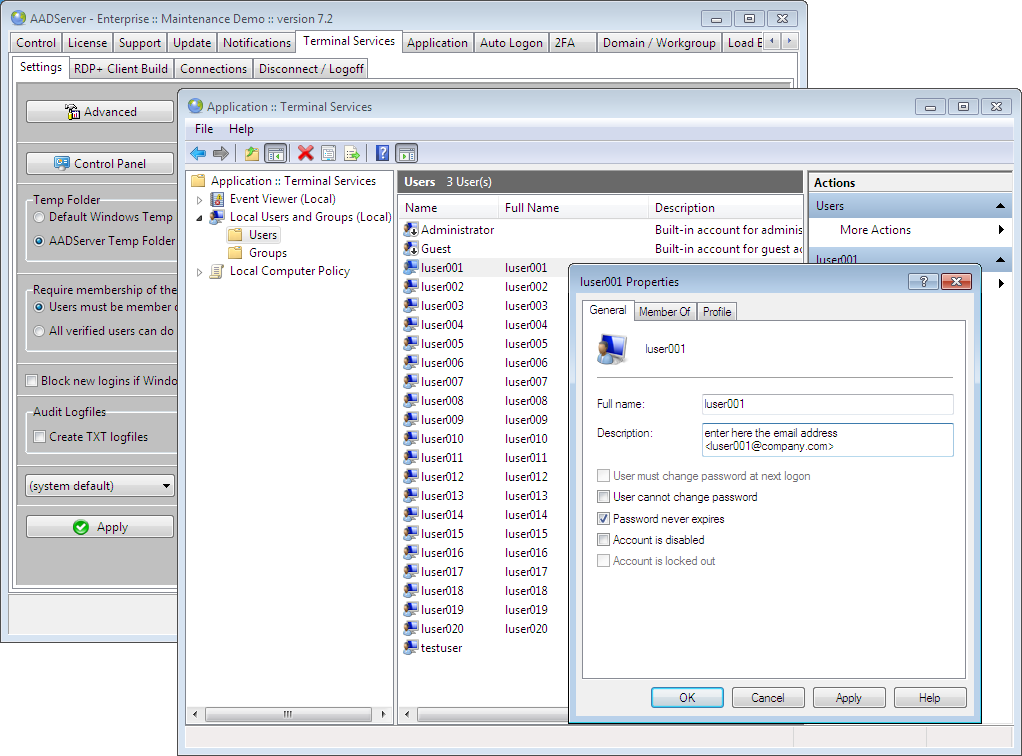Uncheck Password never expires

pos(603,519)
